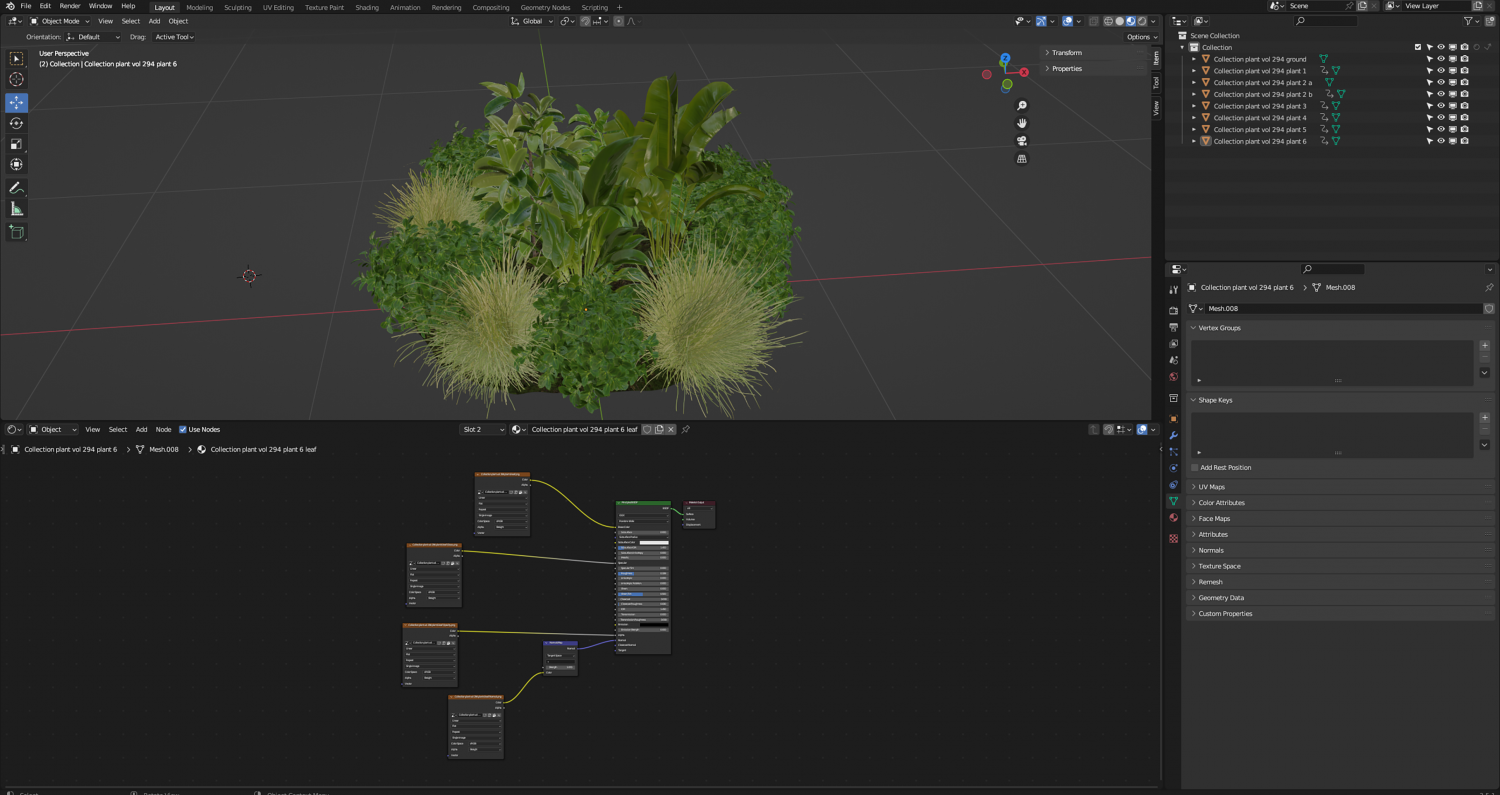
Task: Hide plant 3 in viewport via eye icon
Action: [1441, 106]
